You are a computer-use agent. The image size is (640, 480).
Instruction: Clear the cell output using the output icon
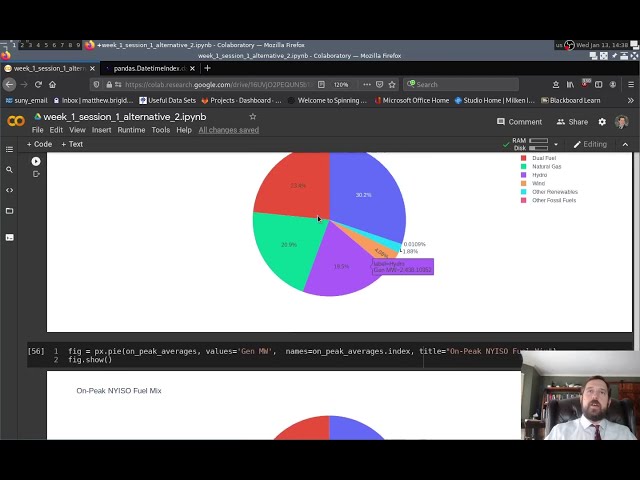pos(36,174)
